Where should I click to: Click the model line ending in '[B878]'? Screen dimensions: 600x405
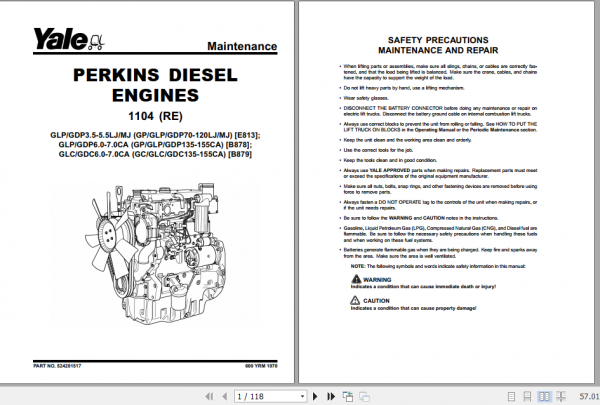click(x=155, y=145)
